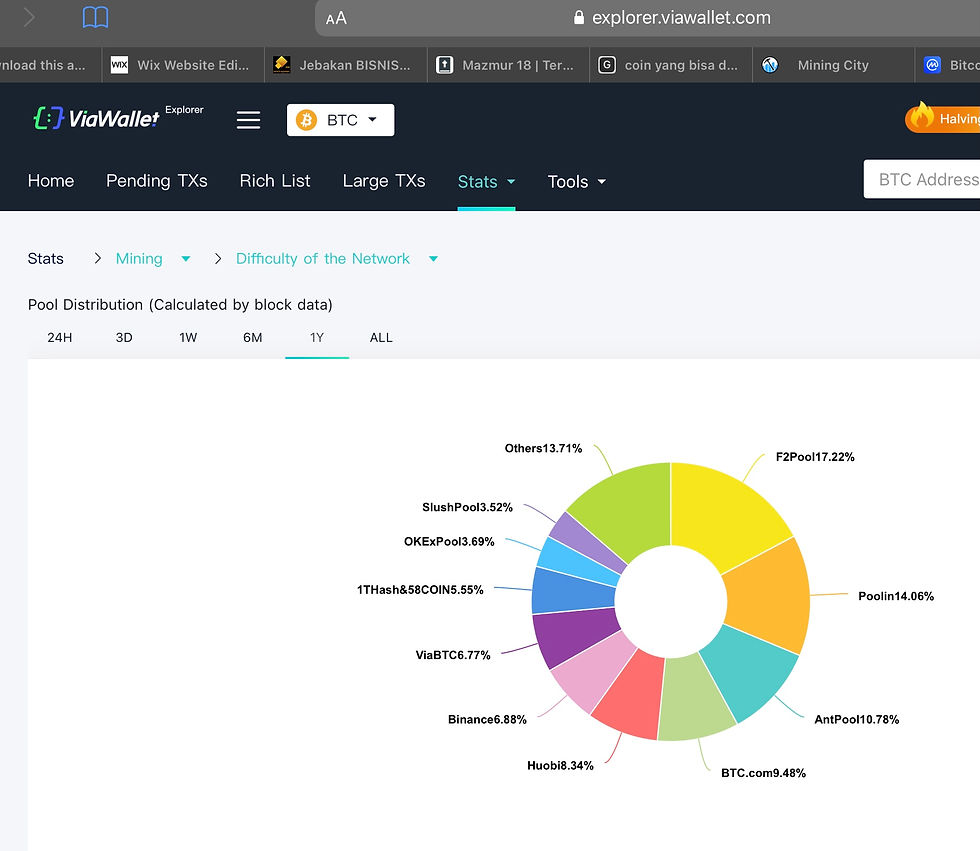The height and width of the screenshot is (851, 980).
Task: Click the ViaBTC6.77% label
Action: pyautogui.click(x=452, y=655)
